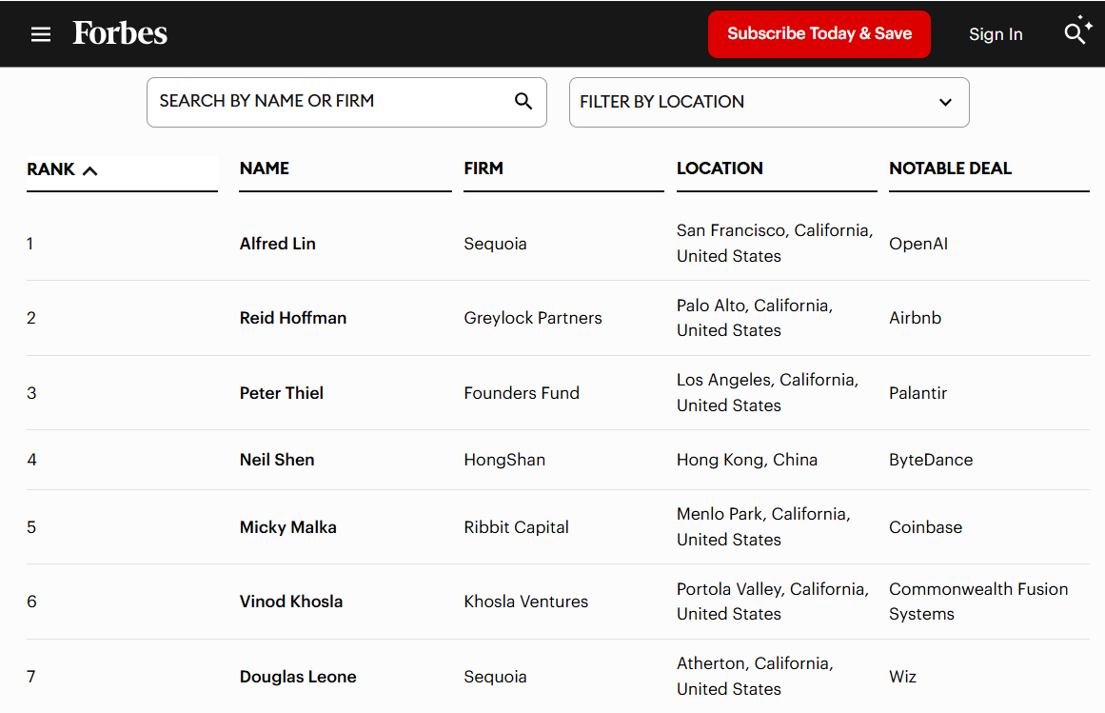The image size is (1105, 713).
Task: Click Subscribe Today & Save button
Action: pyautogui.click(x=819, y=34)
